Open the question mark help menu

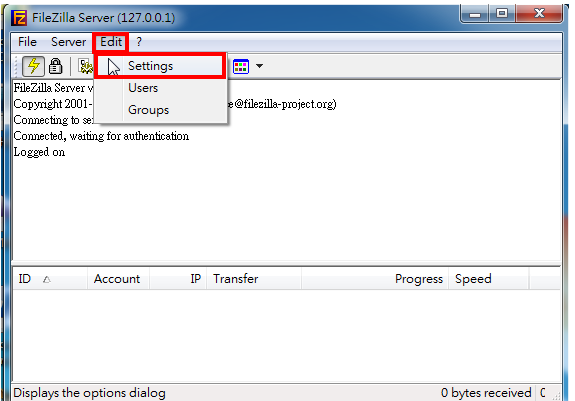(x=139, y=42)
